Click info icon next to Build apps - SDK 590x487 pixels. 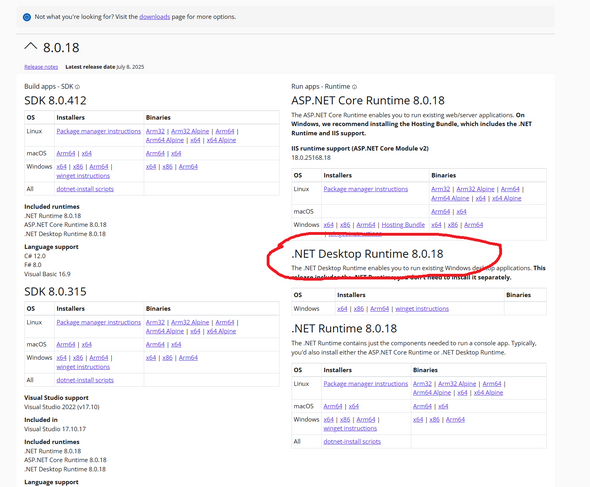(x=77, y=87)
